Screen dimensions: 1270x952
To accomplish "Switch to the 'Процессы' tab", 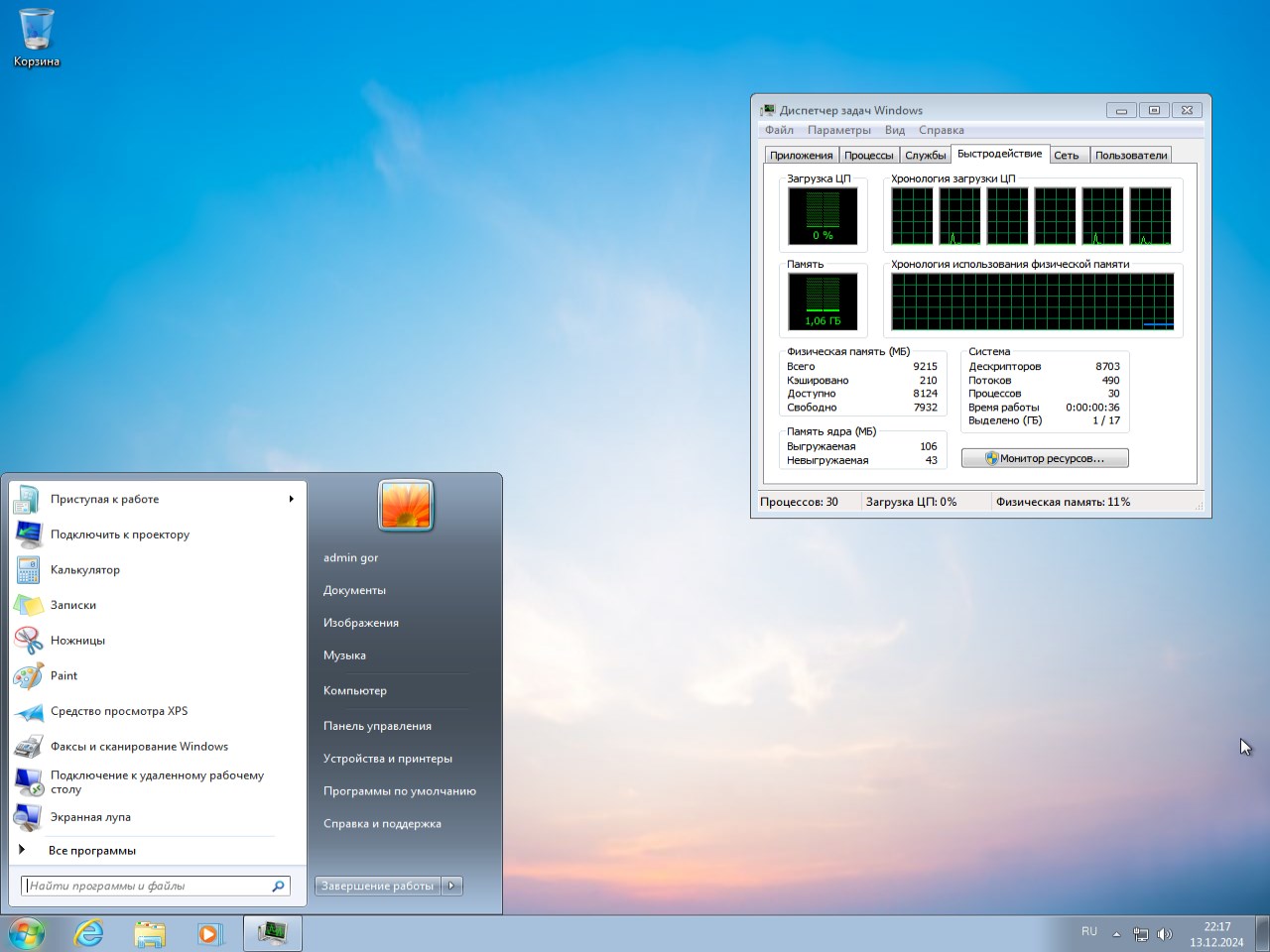I will (868, 156).
